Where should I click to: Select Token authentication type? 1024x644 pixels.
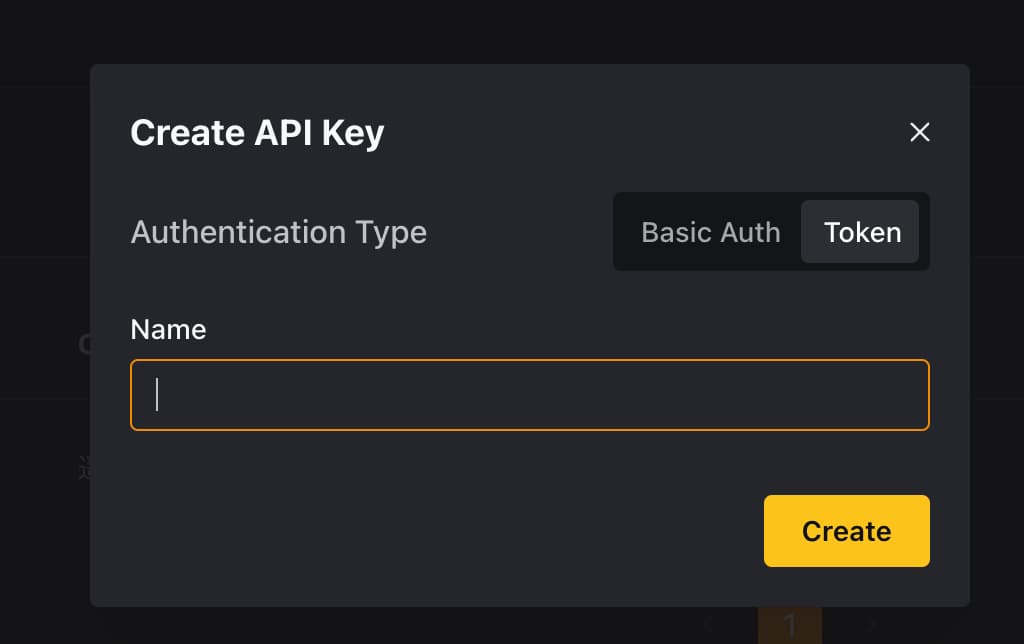coord(860,232)
